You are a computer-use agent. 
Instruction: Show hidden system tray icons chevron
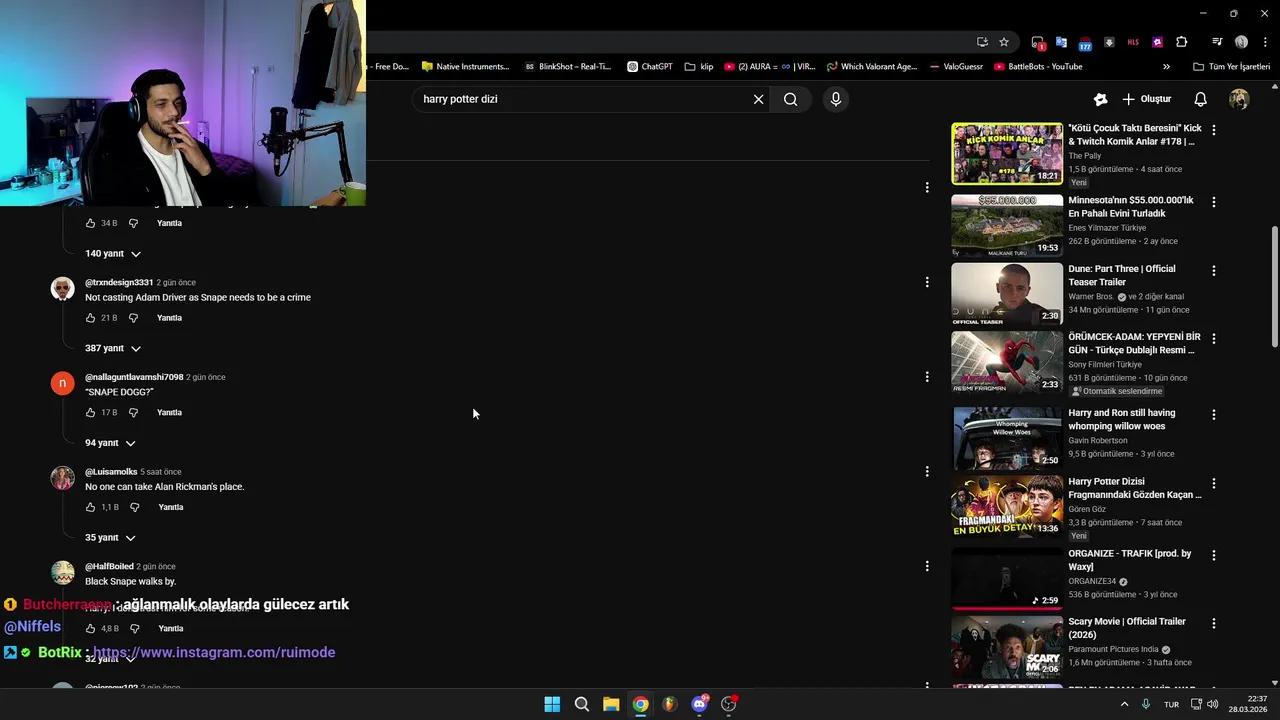pyautogui.click(x=1124, y=704)
